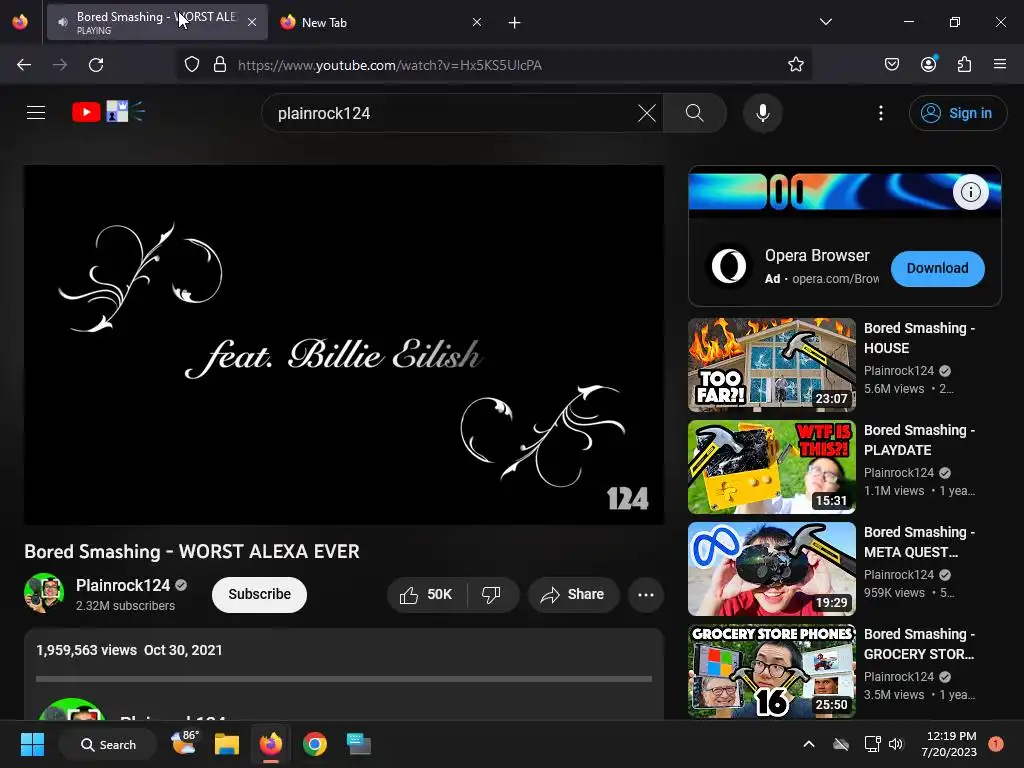The width and height of the screenshot is (1024, 768).
Task: Open Bored Smashing - META QUEST title
Action: (919, 542)
